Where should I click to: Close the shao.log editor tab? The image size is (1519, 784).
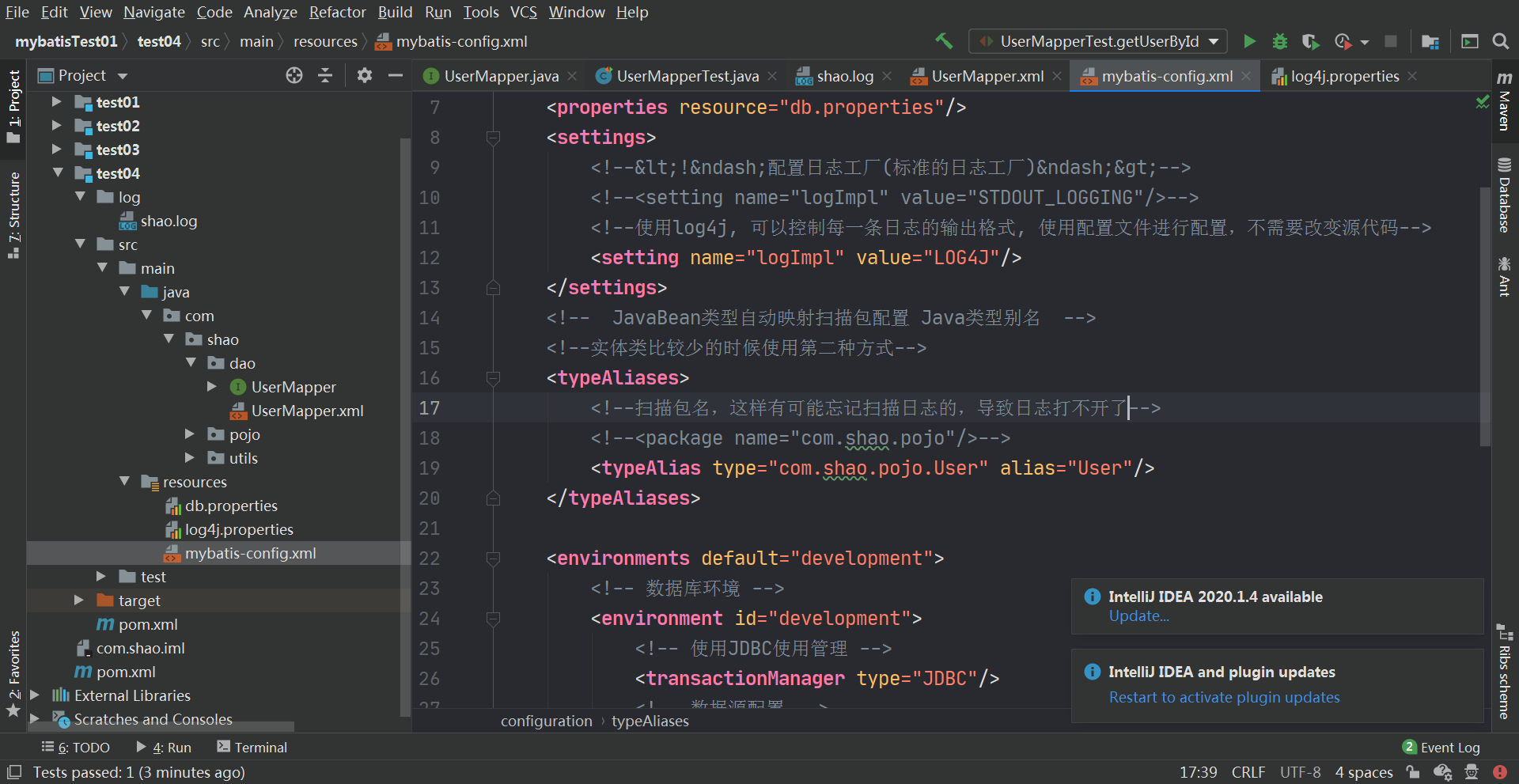pos(887,76)
